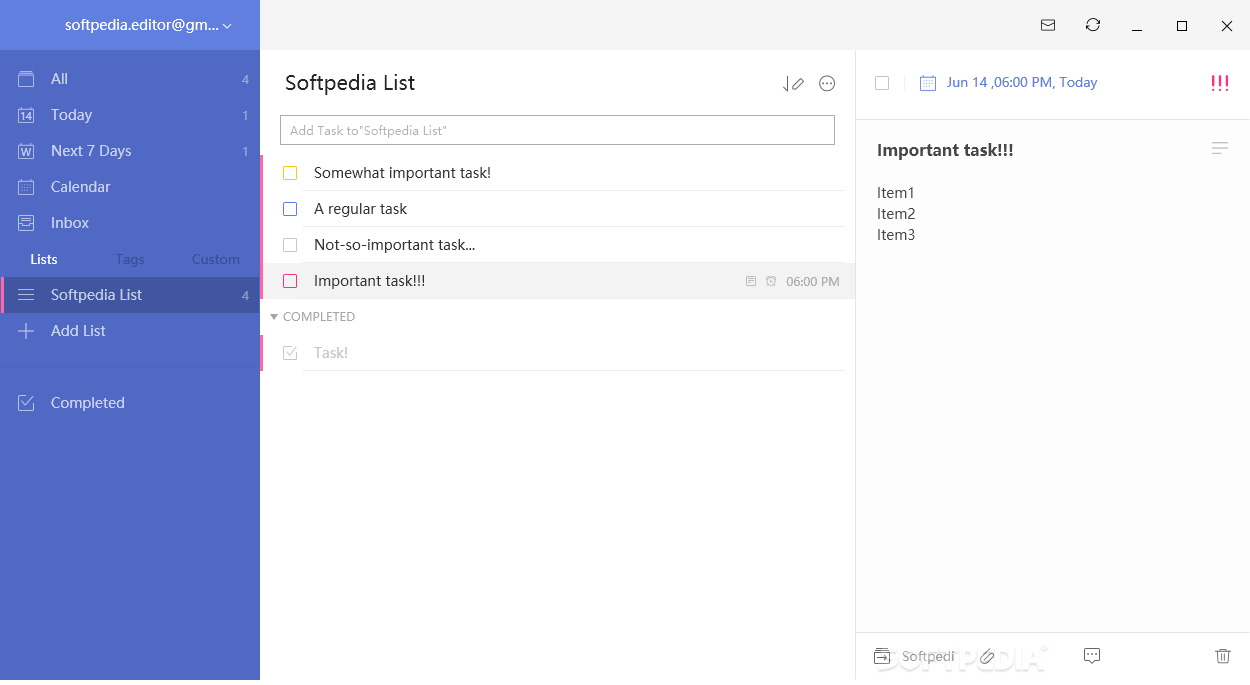The height and width of the screenshot is (685, 1250).
Task: Click the Inbox tray icon
Action: click(x=26, y=223)
